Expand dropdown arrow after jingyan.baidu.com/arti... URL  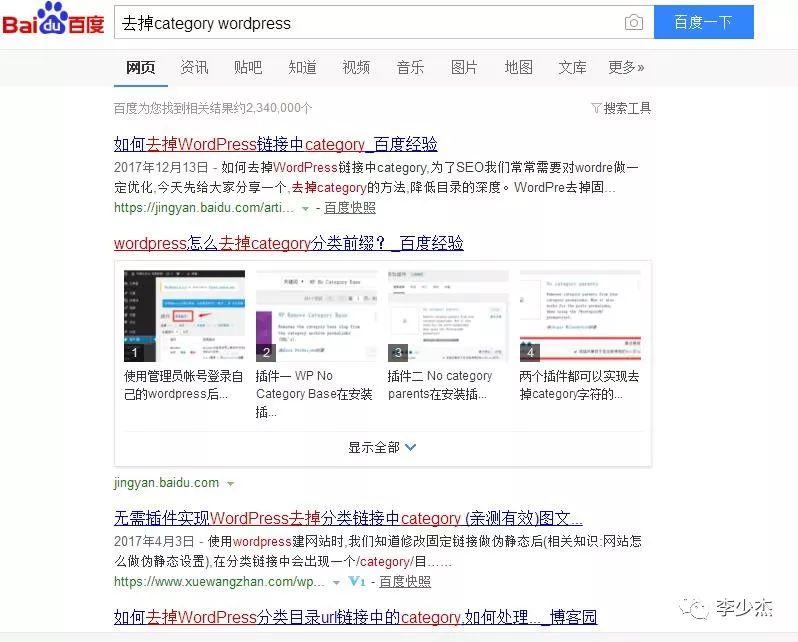[x=305, y=209]
